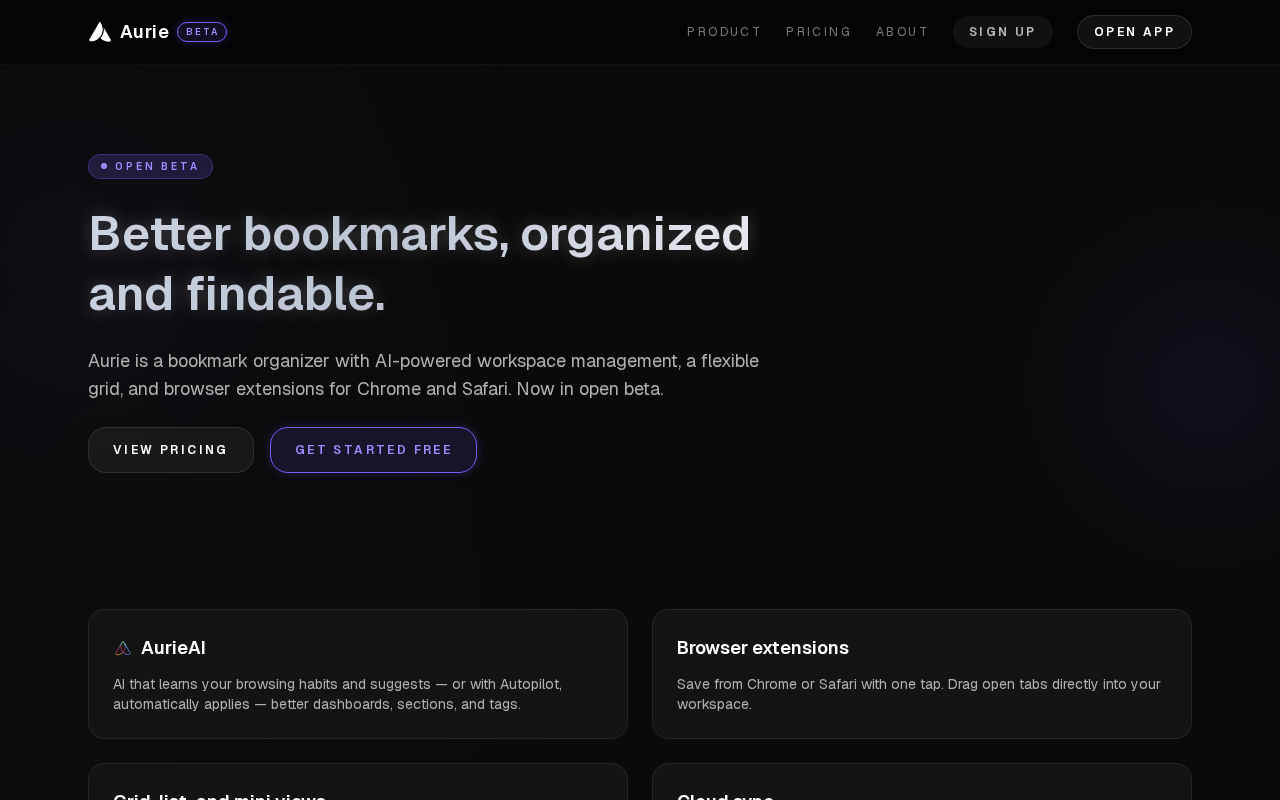
Task: Open the Product menu item
Action: (x=724, y=32)
